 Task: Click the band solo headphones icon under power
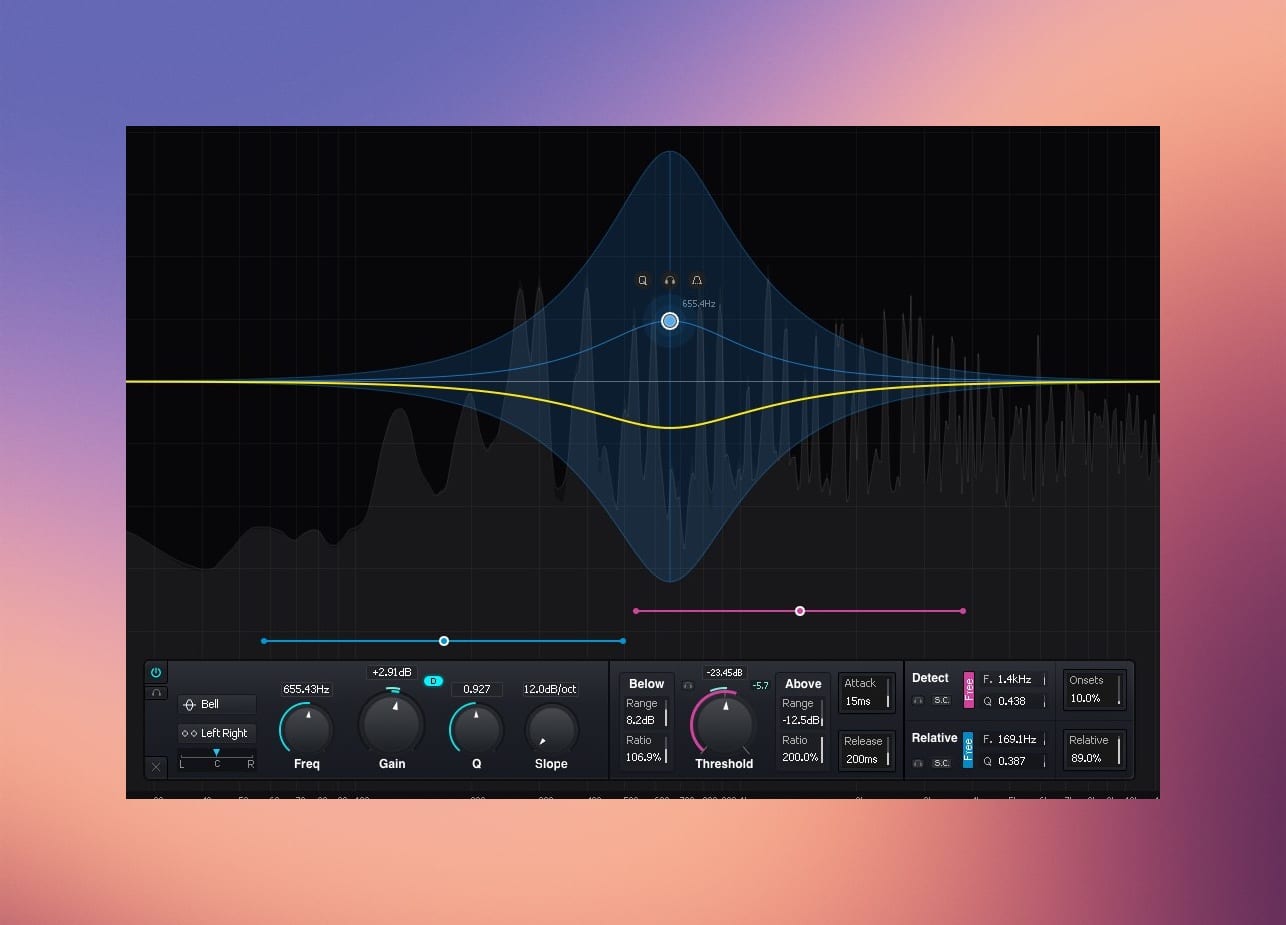(x=156, y=693)
